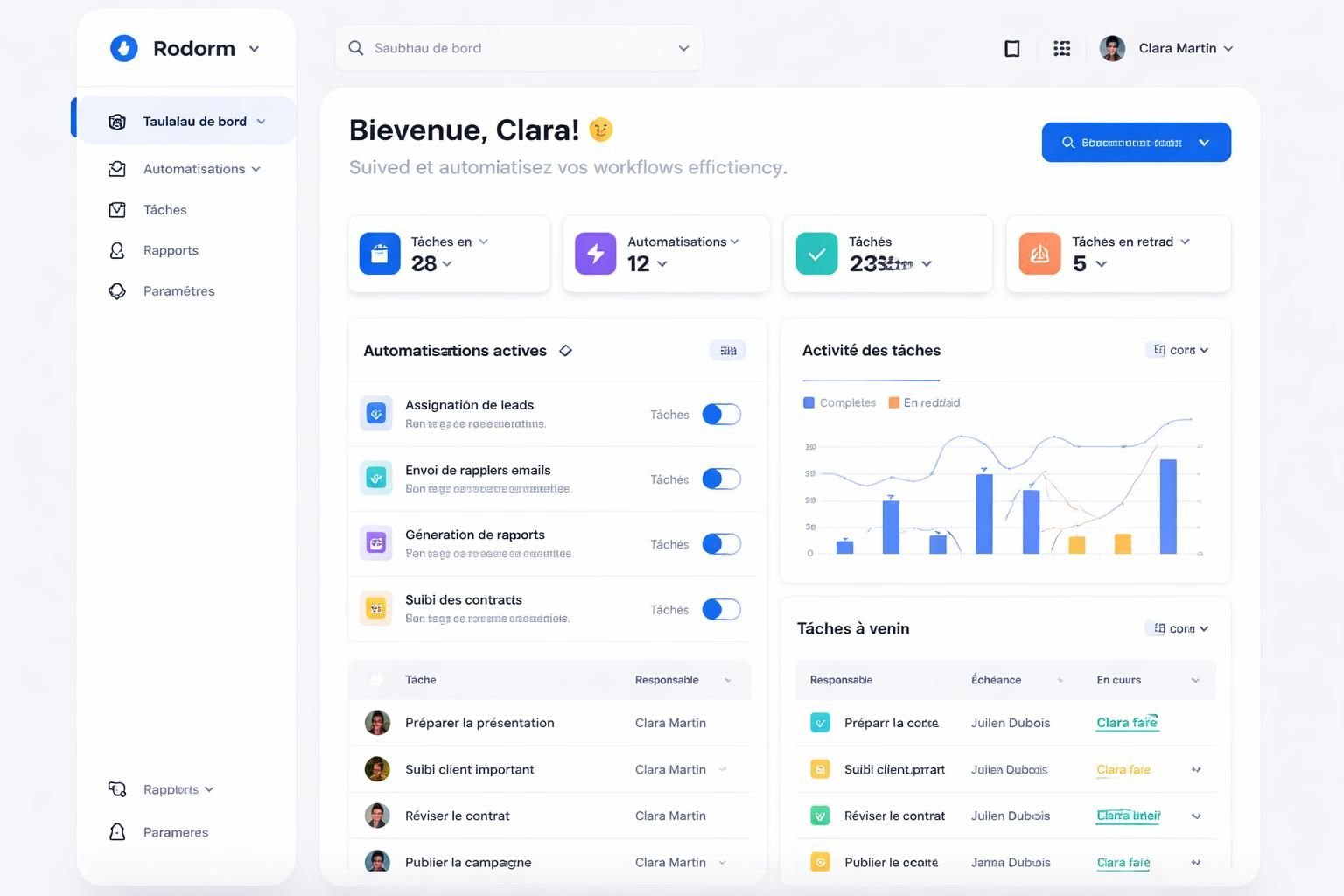Click the teal checkmark Tâches card icon
The height and width of the screenshot is (896, 1344).
click(816, 254)
